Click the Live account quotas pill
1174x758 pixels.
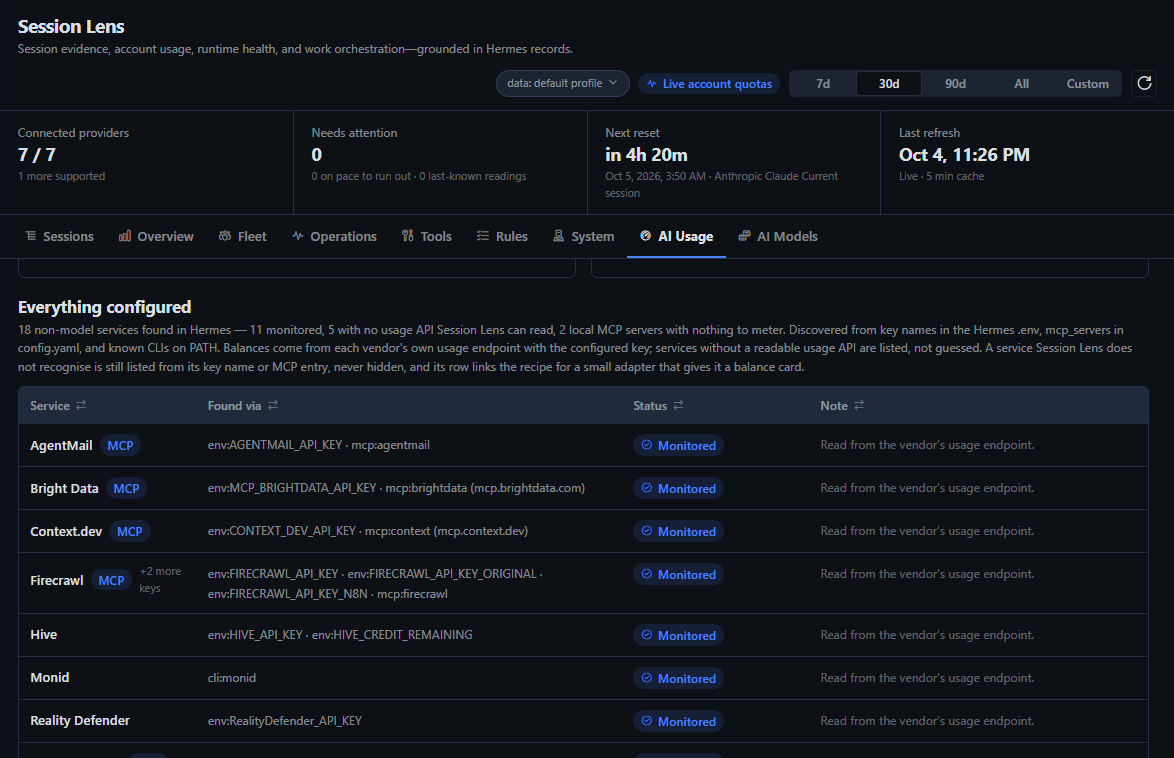tap(709, 84)
